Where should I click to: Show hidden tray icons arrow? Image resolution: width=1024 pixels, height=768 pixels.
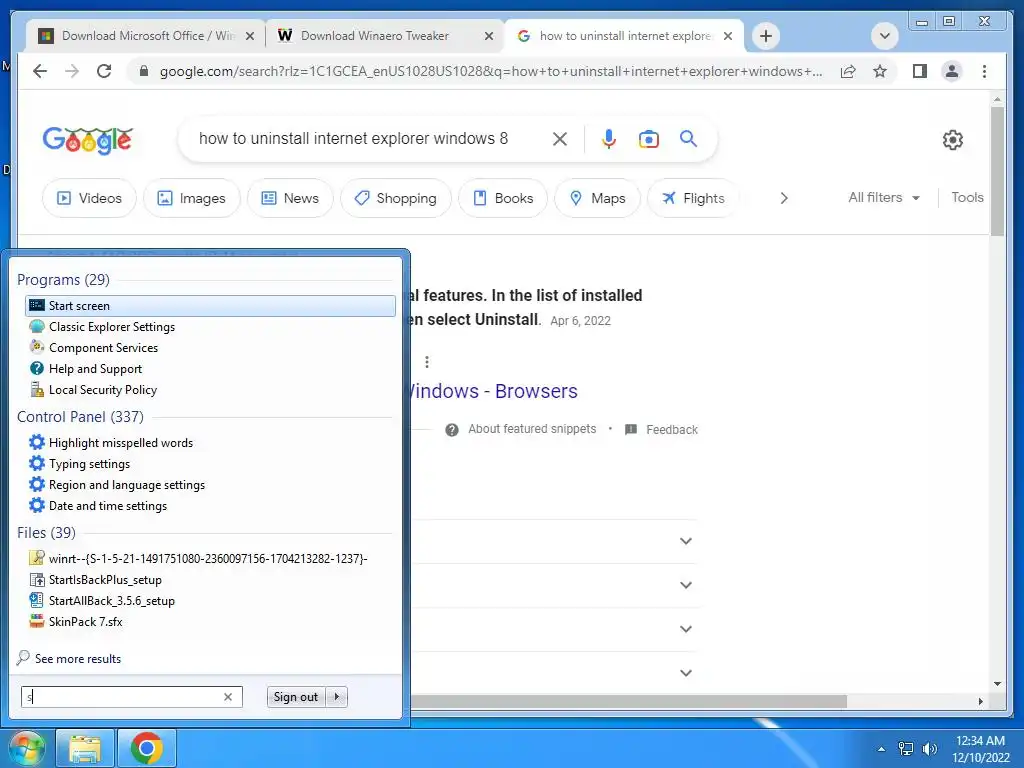[881, 749]
